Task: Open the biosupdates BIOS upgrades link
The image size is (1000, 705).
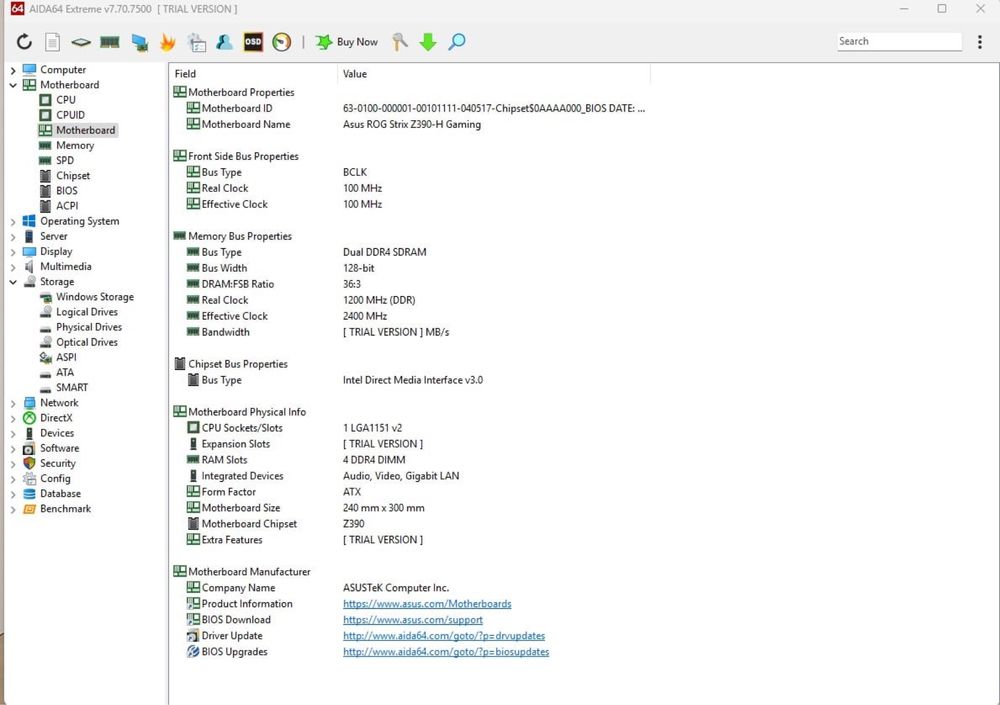Action: pos(446,651)
